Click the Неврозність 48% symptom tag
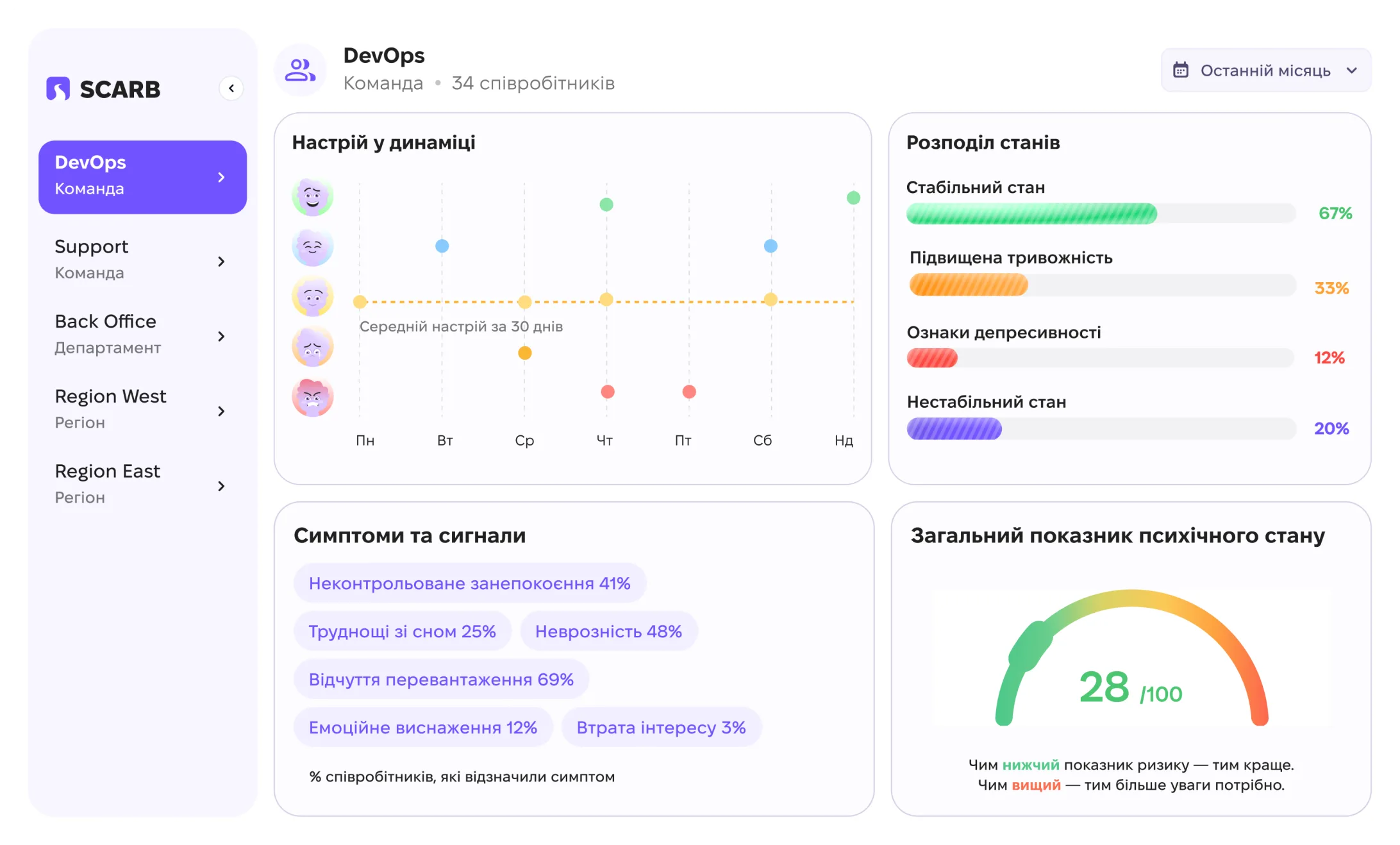 (x=608, y=632)
